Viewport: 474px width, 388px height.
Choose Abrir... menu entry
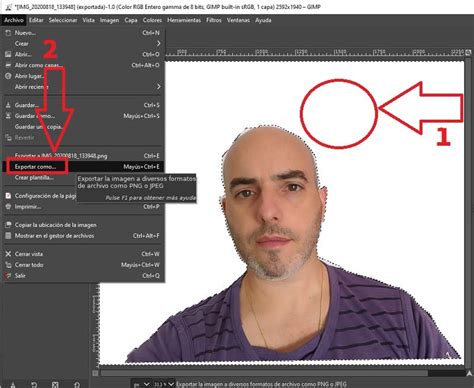click(83, 54)
